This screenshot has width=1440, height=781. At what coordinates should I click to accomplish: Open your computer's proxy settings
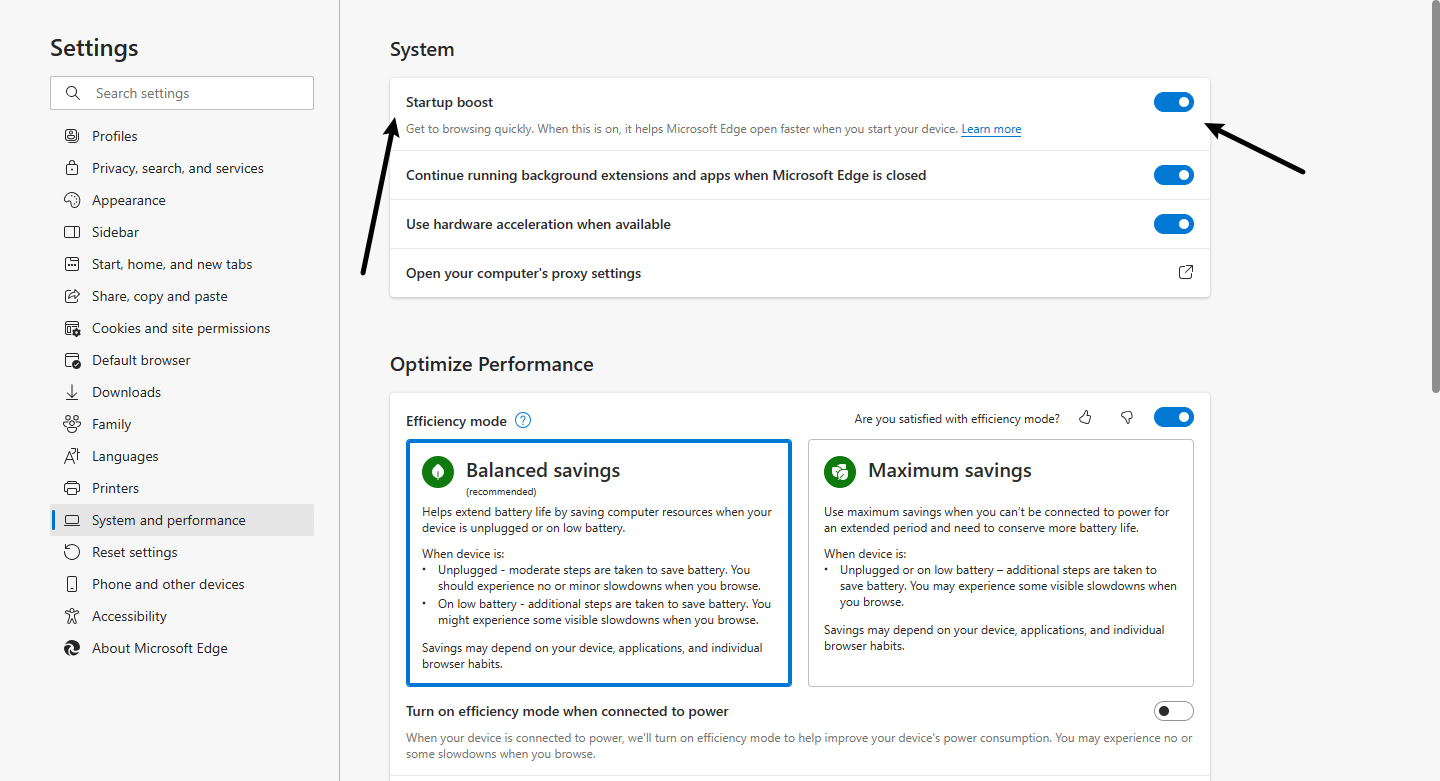tap(800, 273)
